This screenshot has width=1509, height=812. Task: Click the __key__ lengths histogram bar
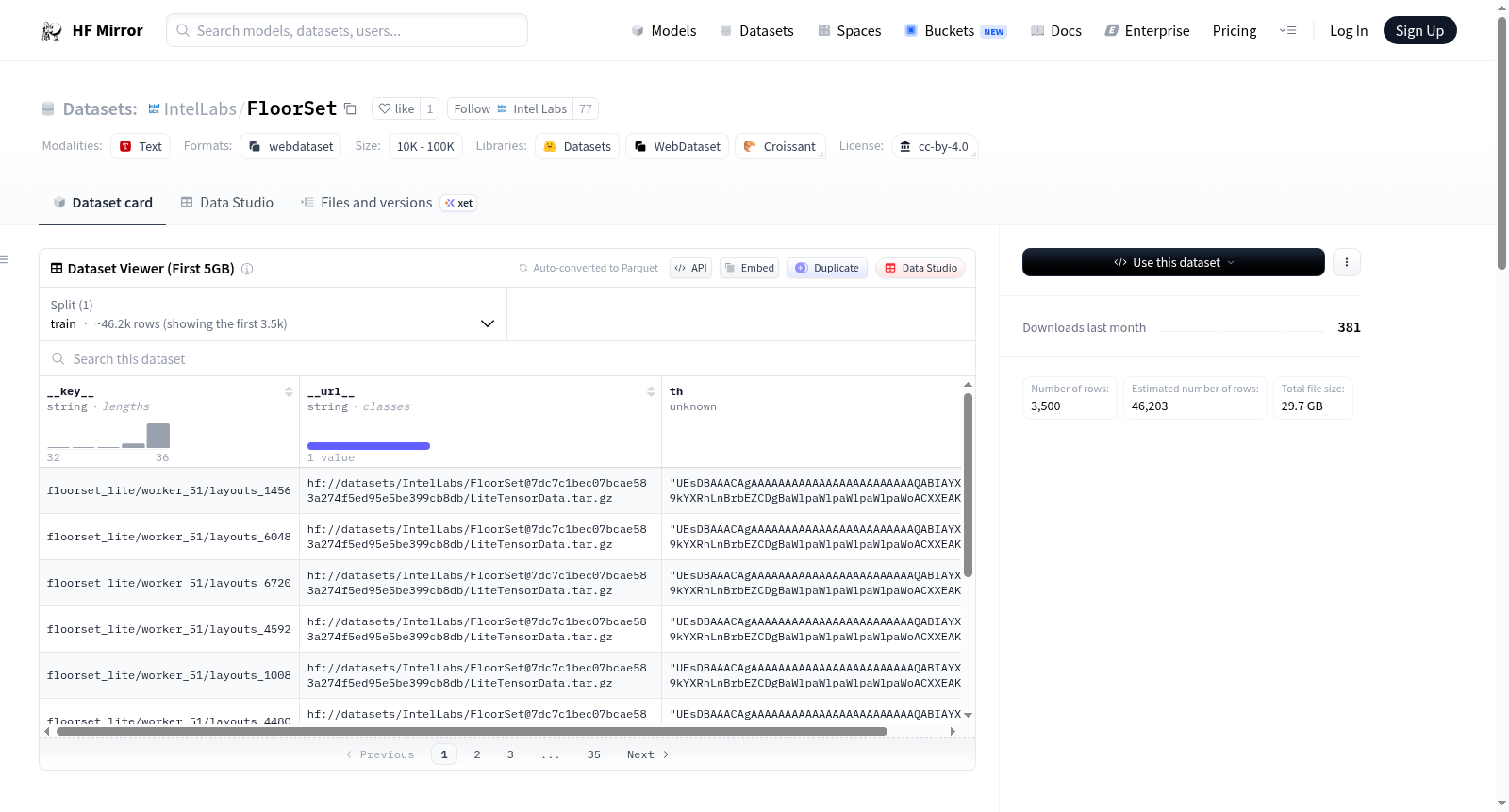158,436
